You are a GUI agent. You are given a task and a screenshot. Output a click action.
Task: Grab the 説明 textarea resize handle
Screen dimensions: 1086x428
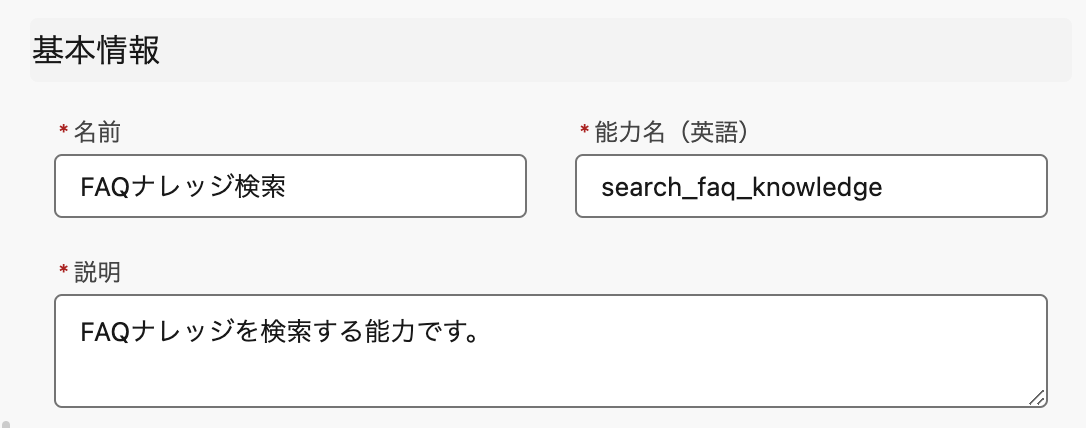tap(1037, 397)
